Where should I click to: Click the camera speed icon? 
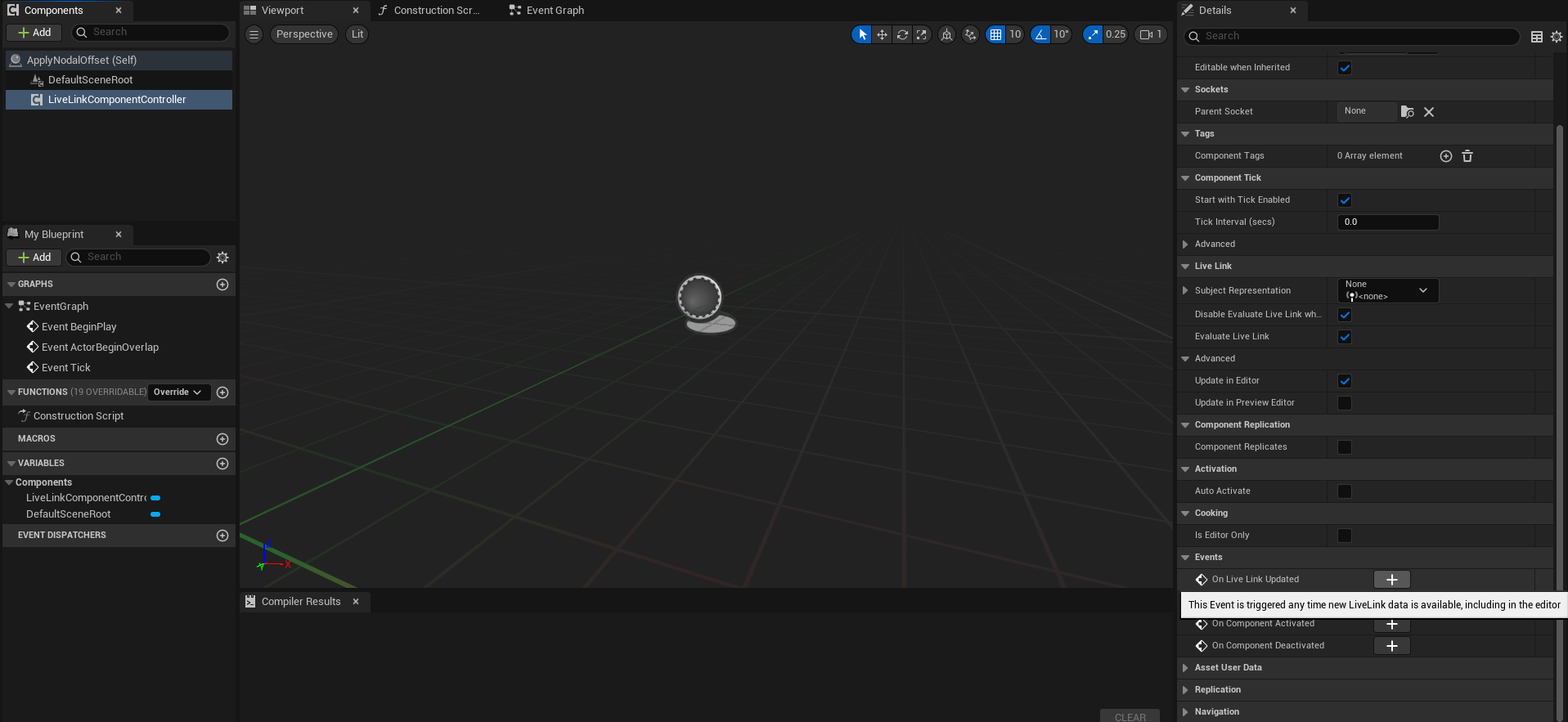coord(1147,34)
